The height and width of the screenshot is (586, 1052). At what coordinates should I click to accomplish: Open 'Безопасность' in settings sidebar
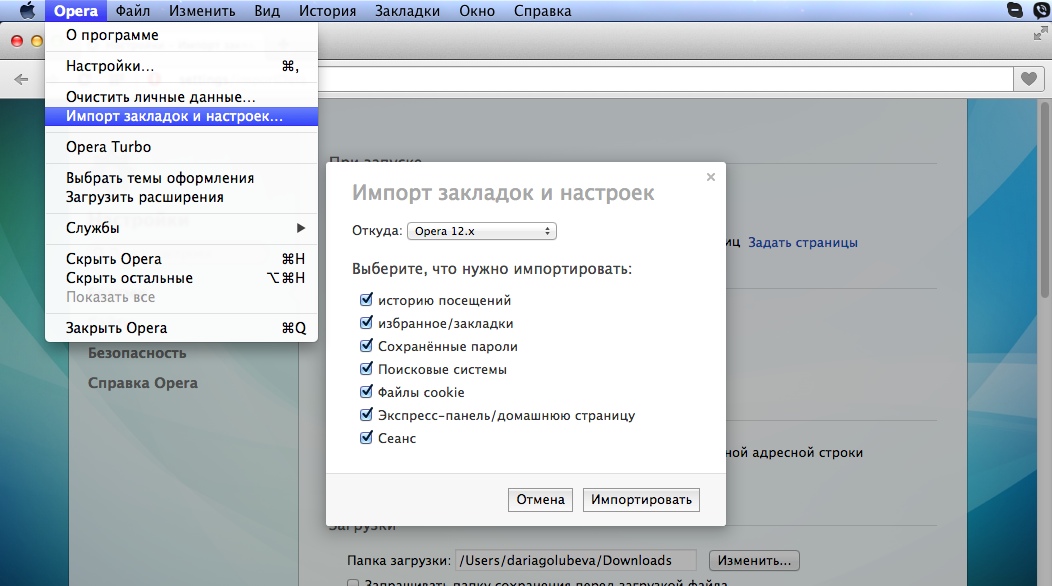[x=137, y=353]
